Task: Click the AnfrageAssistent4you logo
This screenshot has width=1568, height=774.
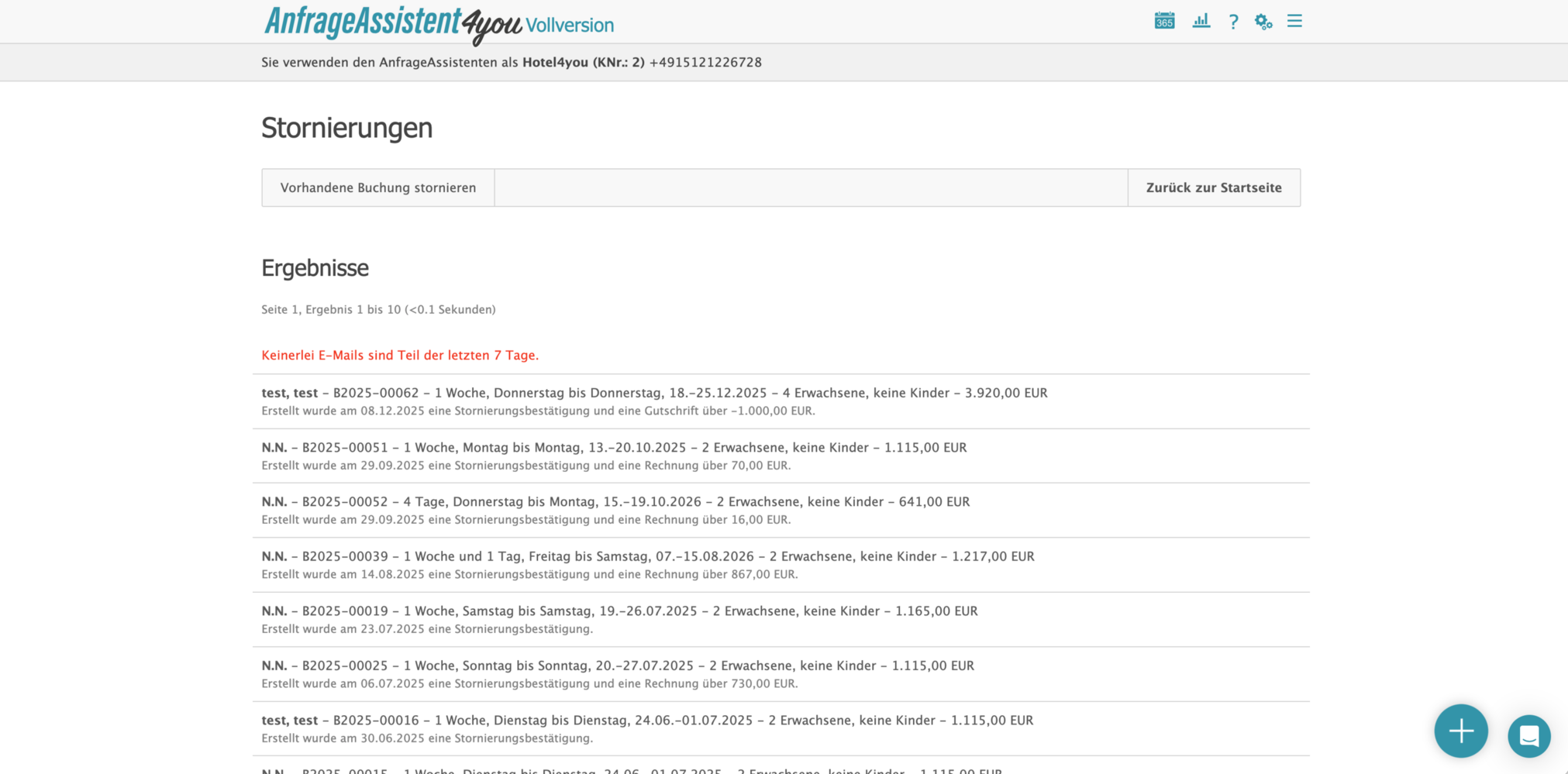Action: click(393, 24)
